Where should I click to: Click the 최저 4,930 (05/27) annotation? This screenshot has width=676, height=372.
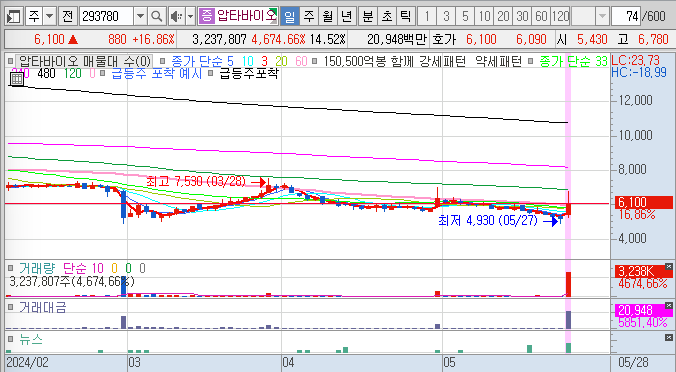[488, 221]
